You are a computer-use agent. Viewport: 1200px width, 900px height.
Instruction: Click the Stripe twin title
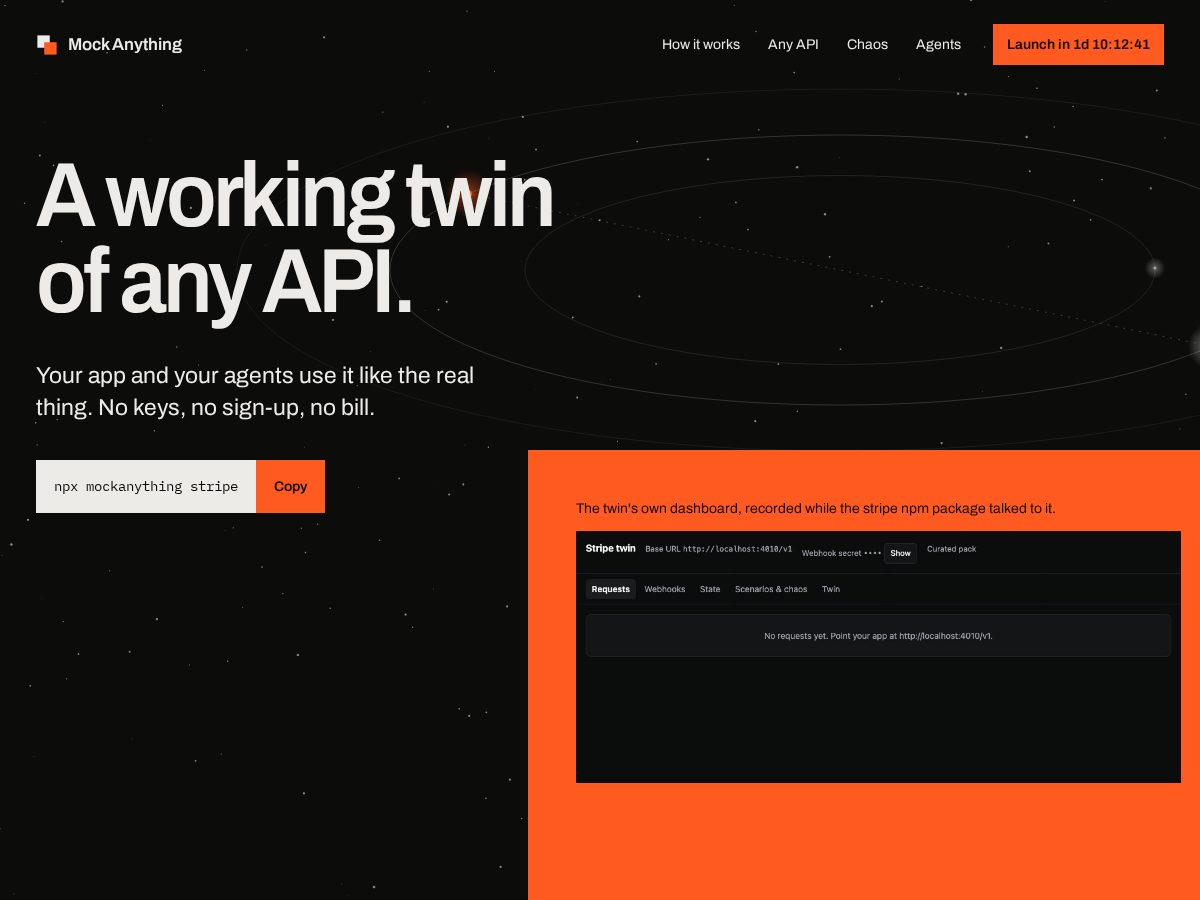(611, 548)
